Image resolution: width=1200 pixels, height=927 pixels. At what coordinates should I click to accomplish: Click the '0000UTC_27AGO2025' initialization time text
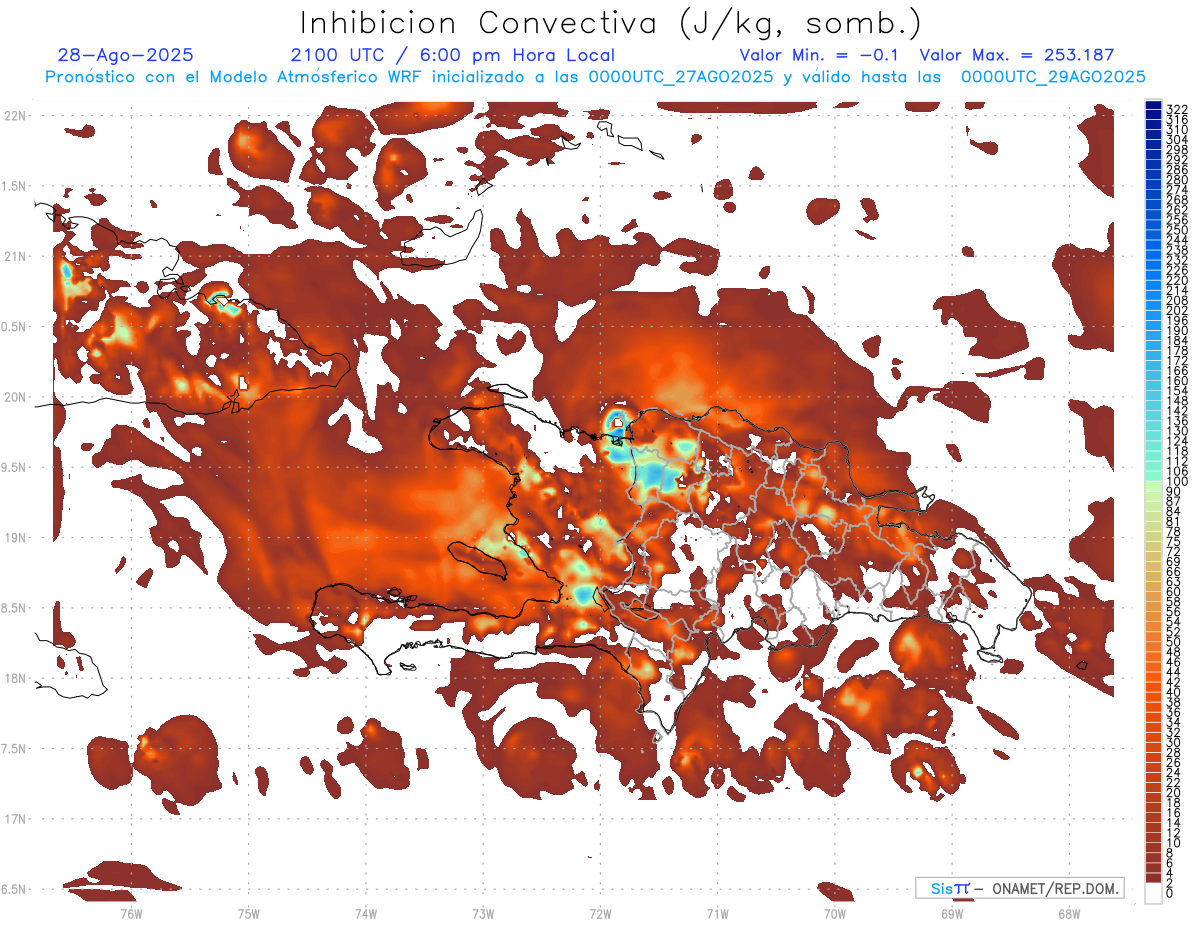680,77
